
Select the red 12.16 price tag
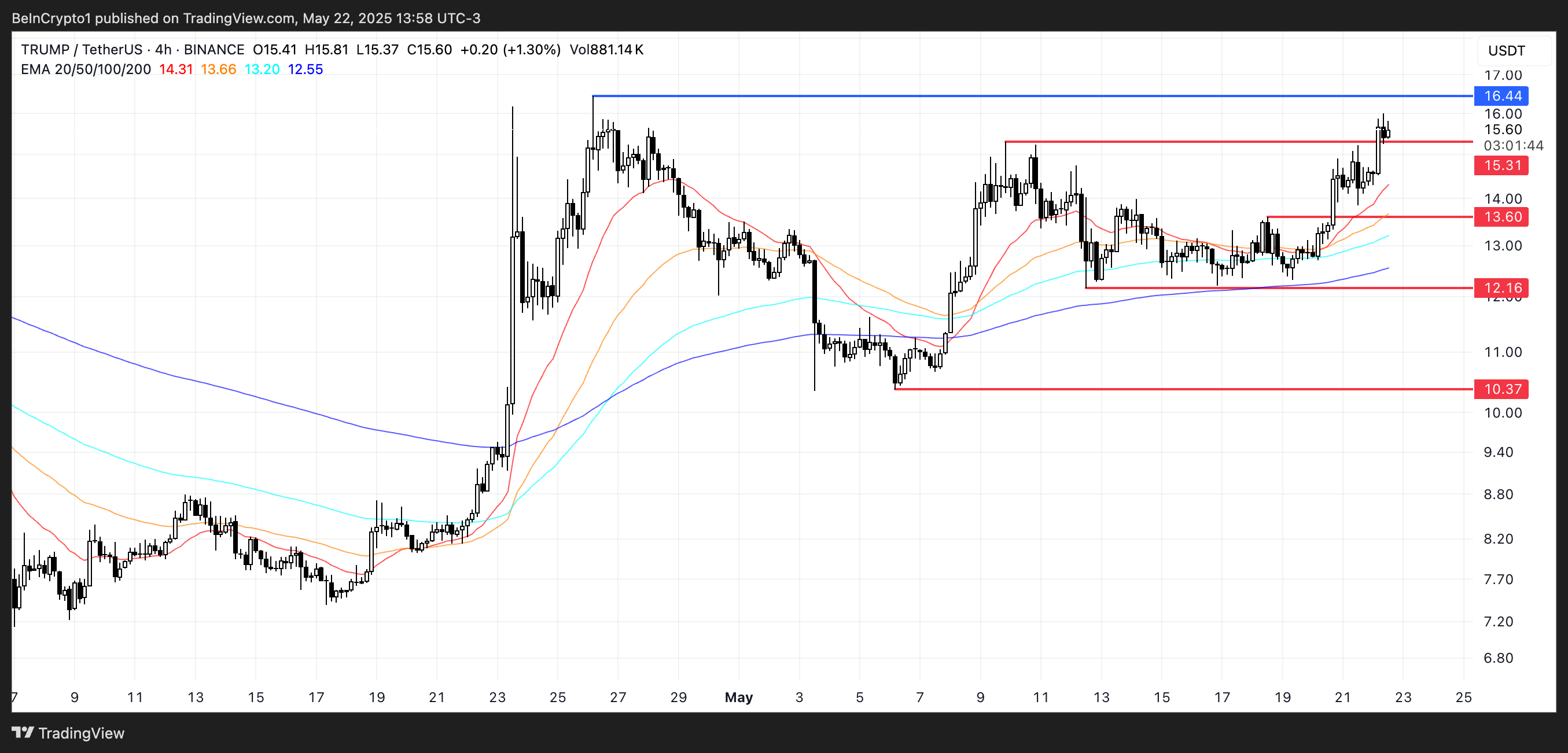pos(1501,287)
